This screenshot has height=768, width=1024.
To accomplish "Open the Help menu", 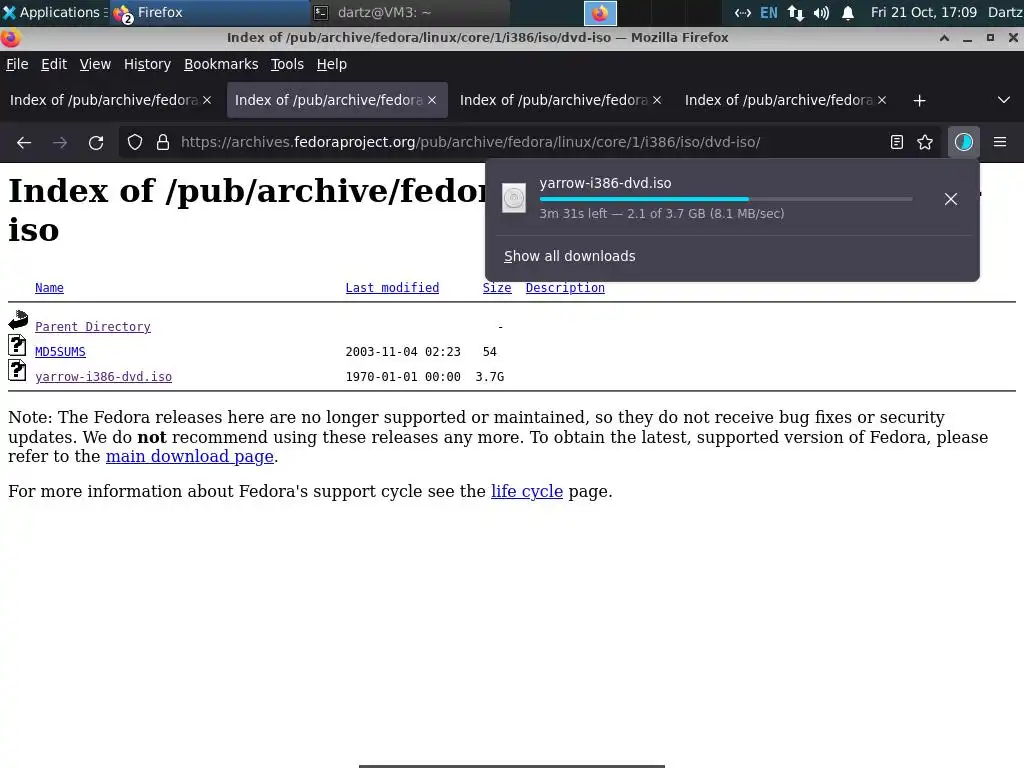I will coord(332,64).
